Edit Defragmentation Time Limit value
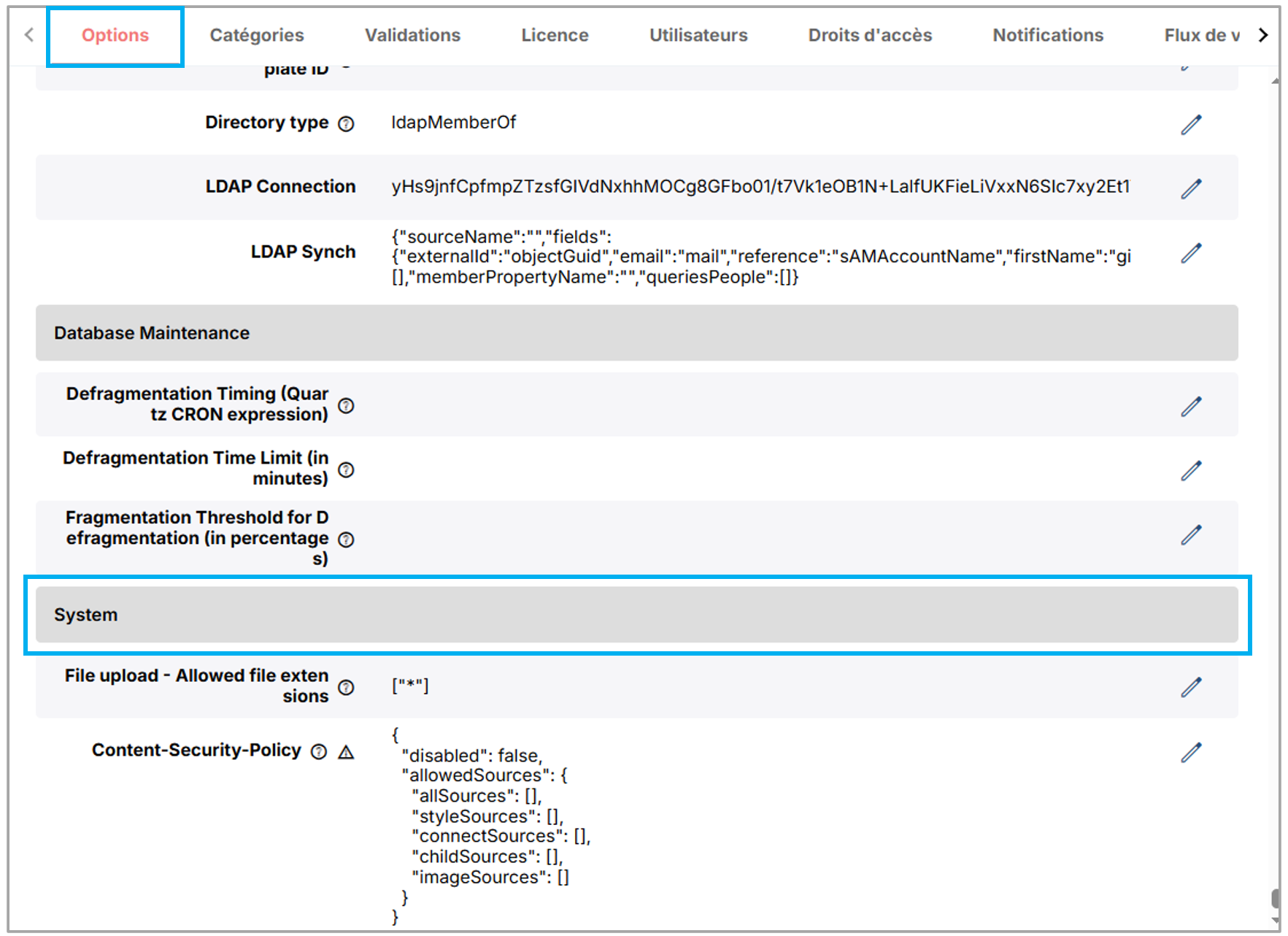Image resolution: width=1288 pixels, height=936 pixels. pyautogui.click(x=1191, y=471)
